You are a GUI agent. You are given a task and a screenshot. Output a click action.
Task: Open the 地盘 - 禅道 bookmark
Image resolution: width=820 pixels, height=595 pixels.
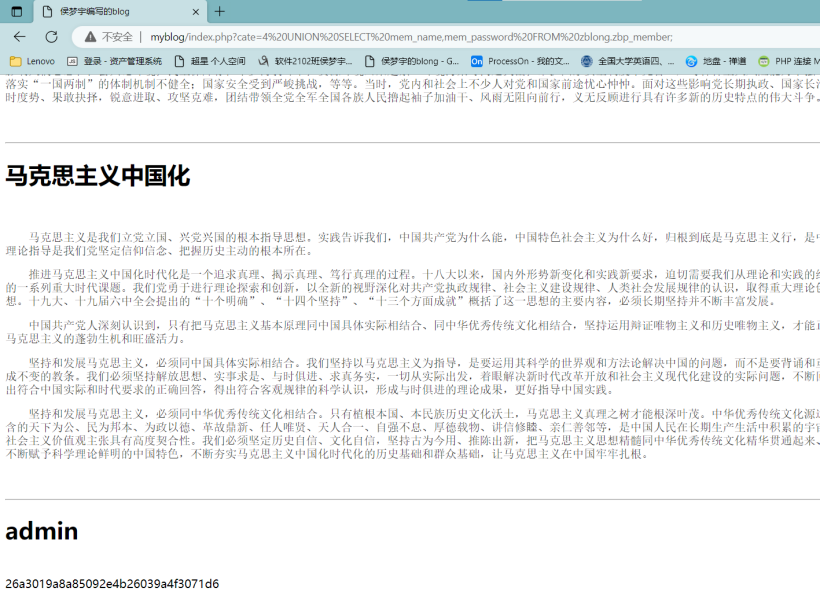[716, 61]
